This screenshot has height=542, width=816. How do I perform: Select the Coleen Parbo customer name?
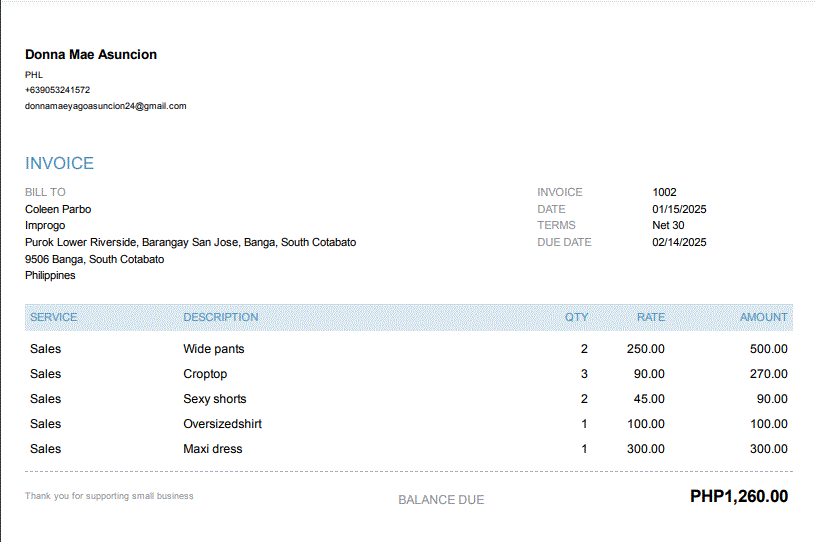tap(58, 209)
